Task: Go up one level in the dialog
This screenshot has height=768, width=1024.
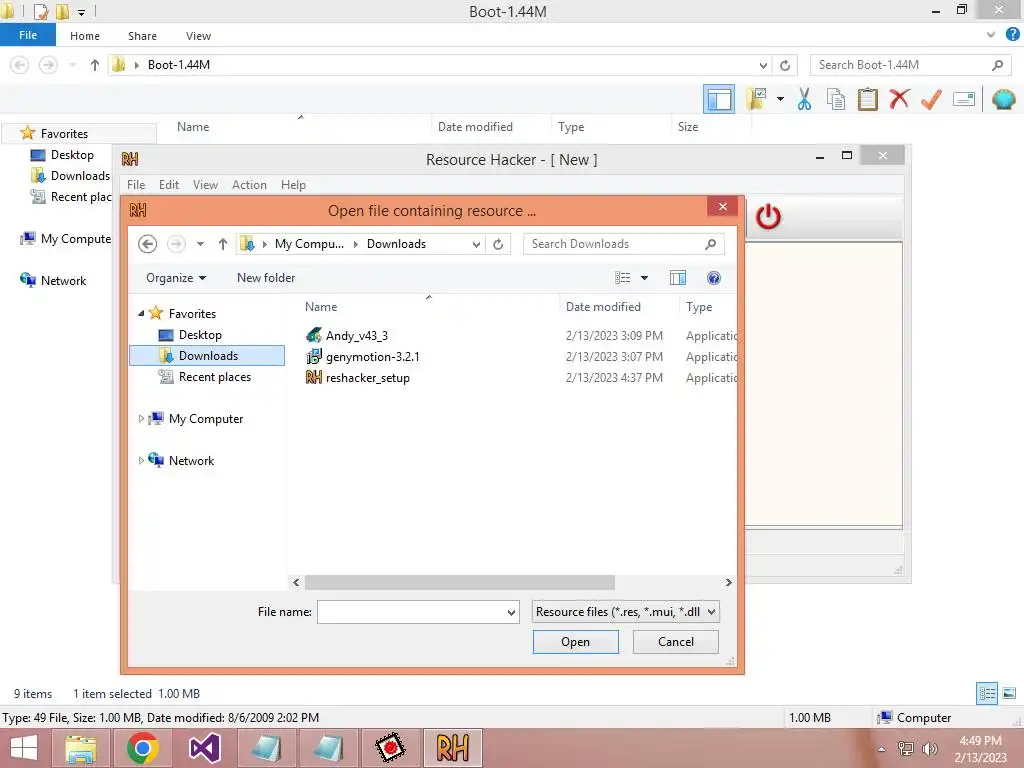Action: pyautogui.click(x=223, y=244)
